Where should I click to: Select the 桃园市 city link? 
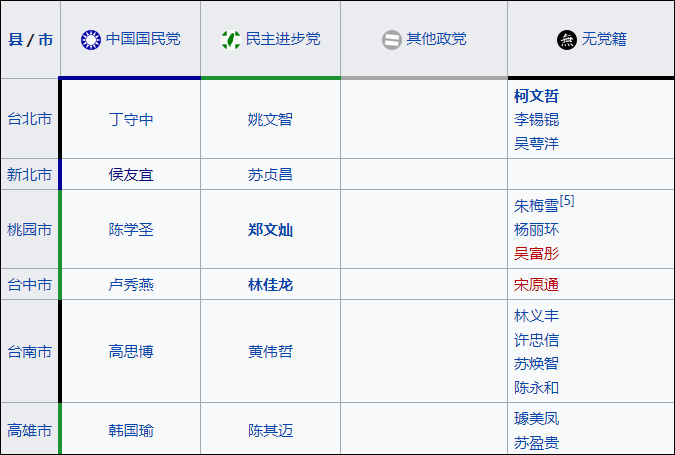[x=30, y=229]
